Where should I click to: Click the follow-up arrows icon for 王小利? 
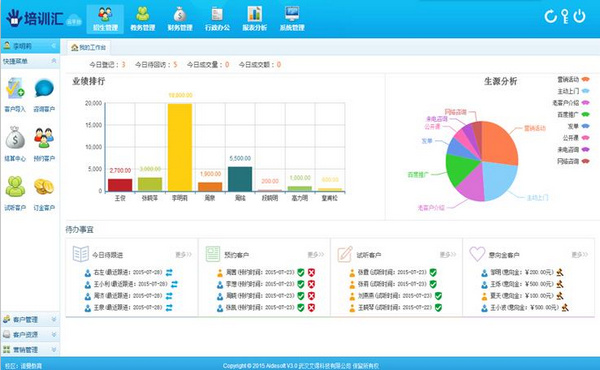[174, 284]
